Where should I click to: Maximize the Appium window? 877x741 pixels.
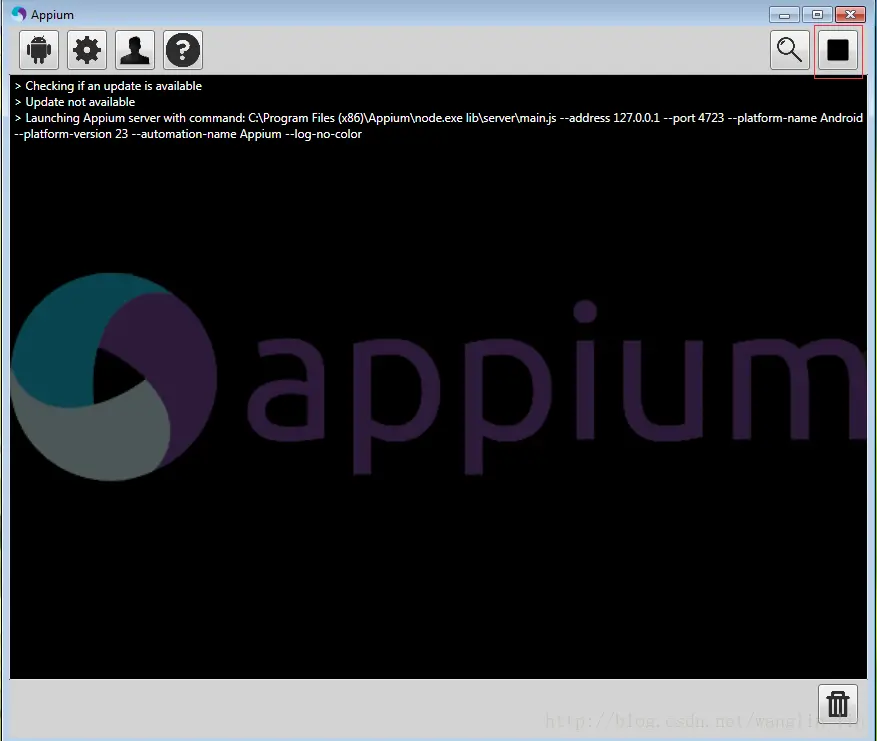pos(817,15)
